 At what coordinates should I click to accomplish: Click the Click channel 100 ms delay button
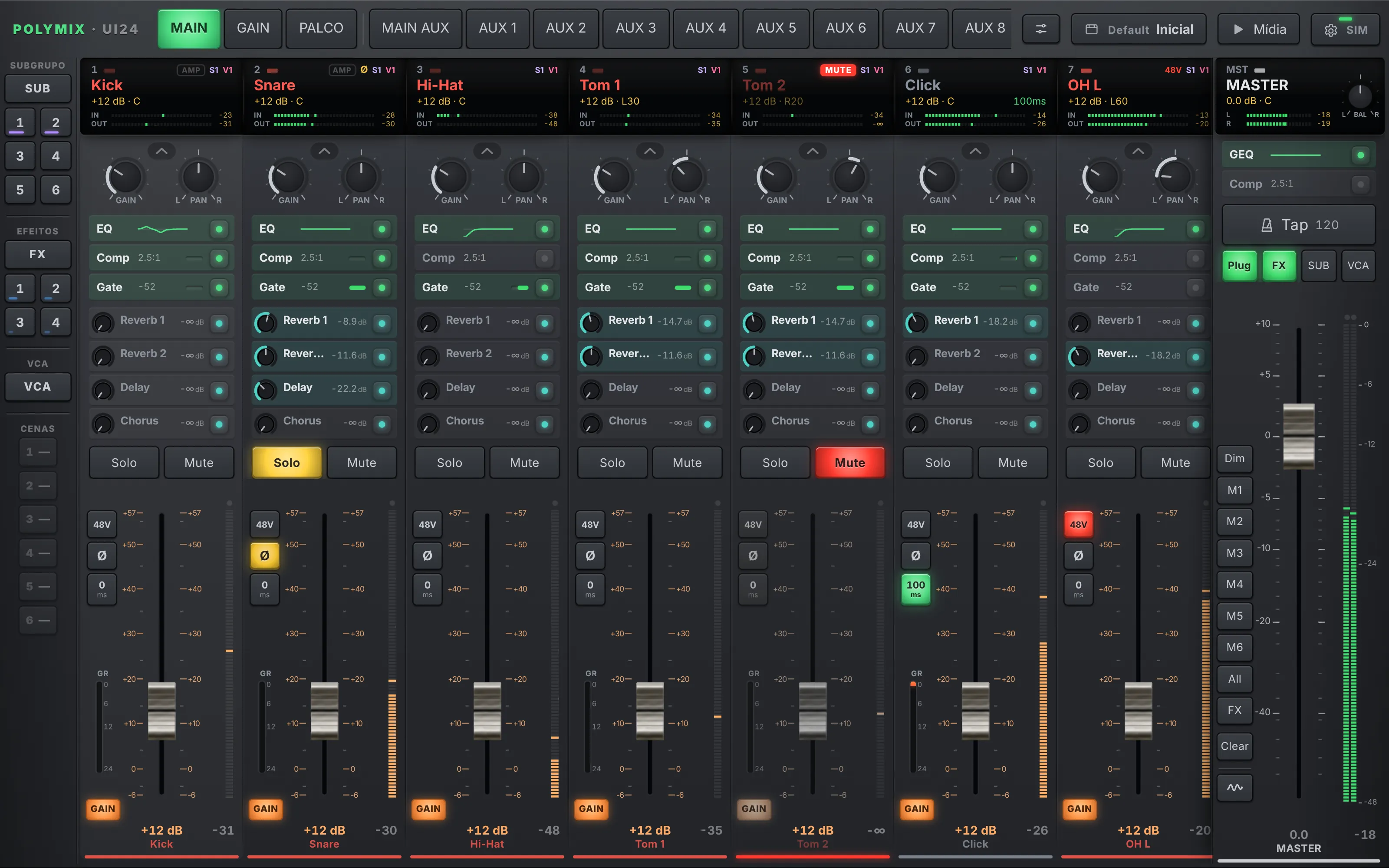[x=915, y=589]
